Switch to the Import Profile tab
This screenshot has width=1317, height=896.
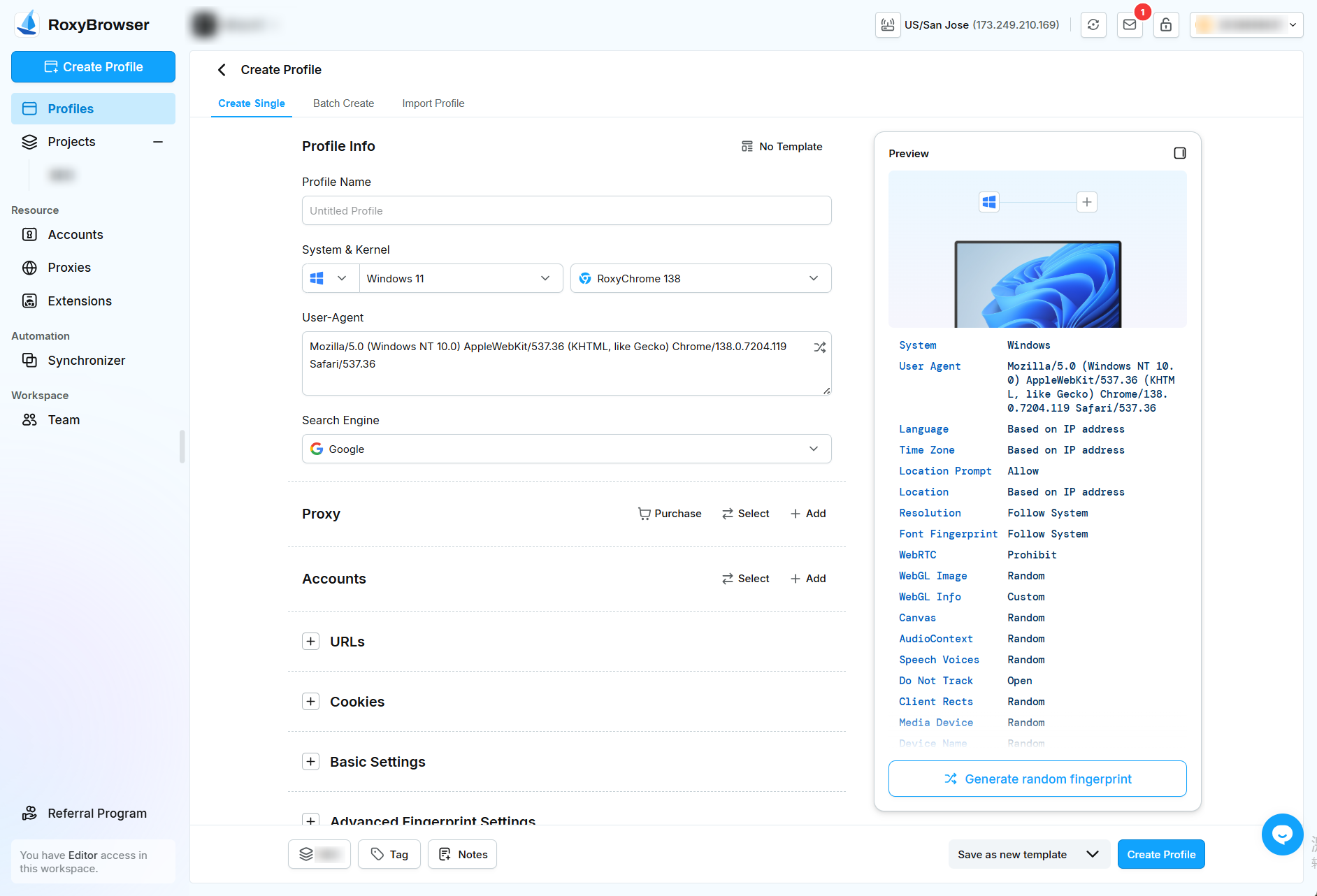[433, 103]
